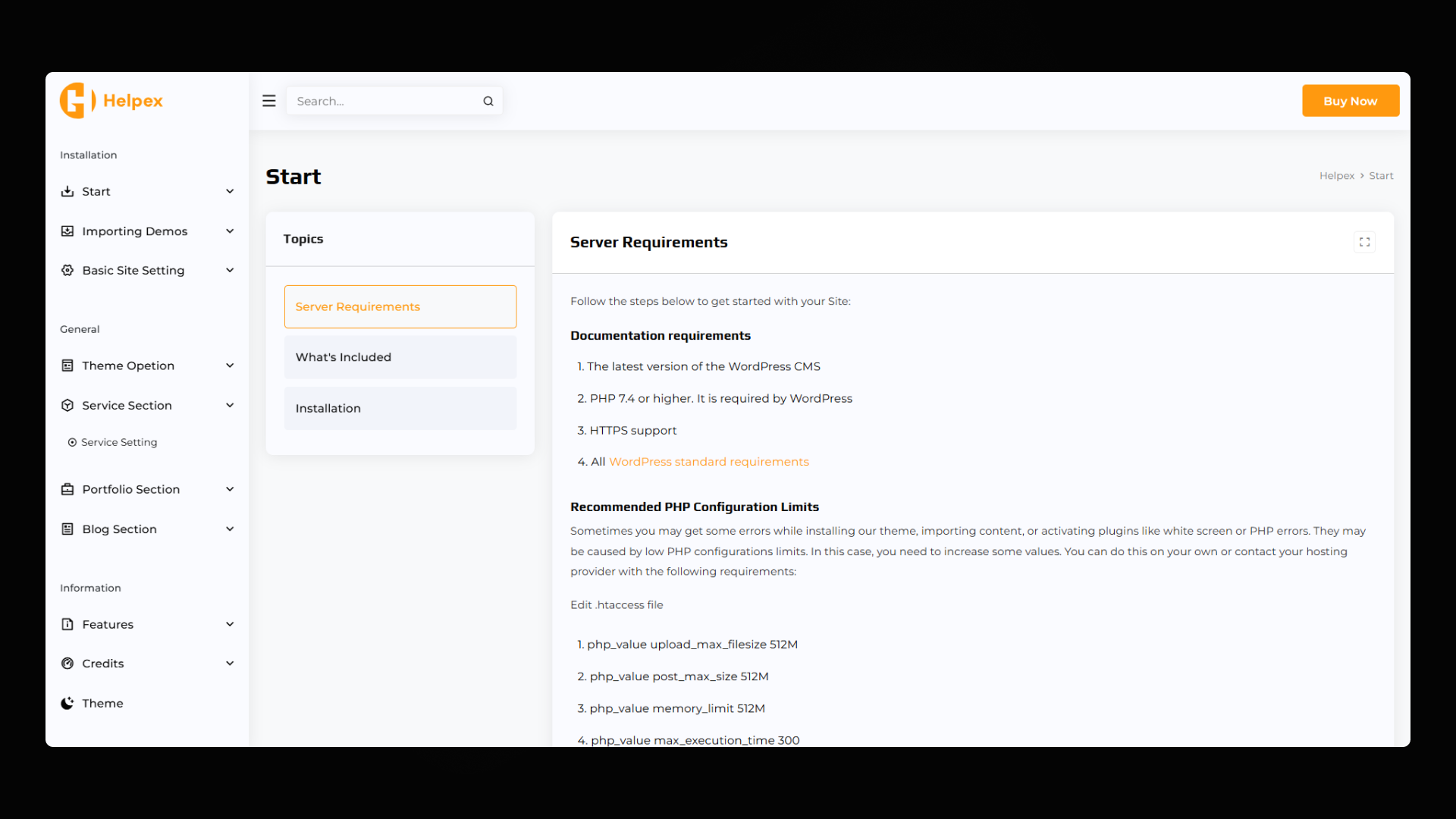Viewport: 1456px width, 819px height.
Task: Click the search magnifier icon
Action: (488, 101)
